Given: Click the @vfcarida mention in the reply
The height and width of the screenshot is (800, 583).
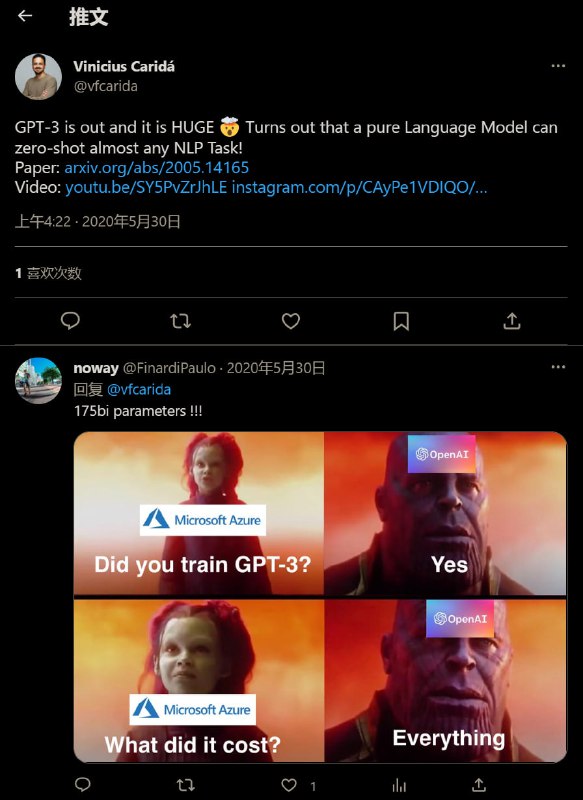Looking at the screenshot, I should click(139, 389).
